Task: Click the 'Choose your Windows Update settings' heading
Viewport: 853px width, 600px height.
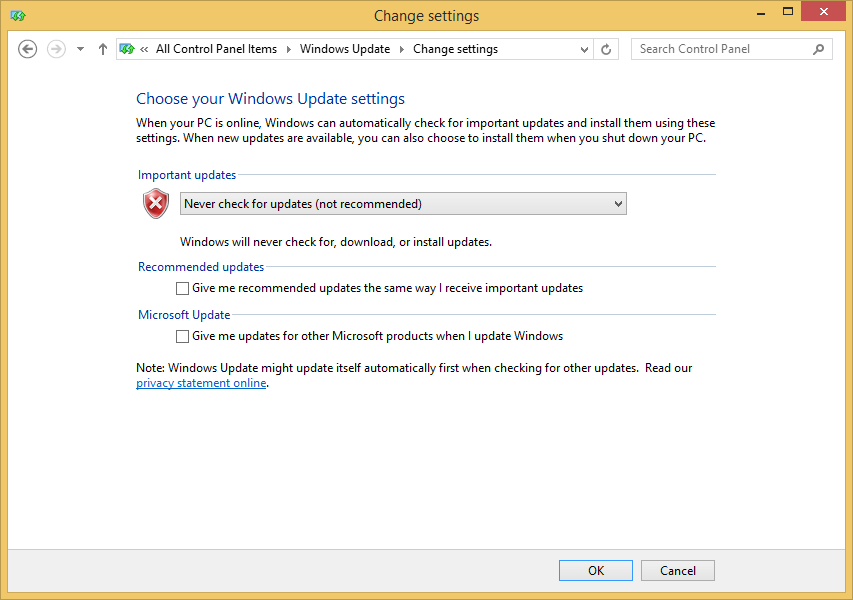Action: [x=270, y=98]
